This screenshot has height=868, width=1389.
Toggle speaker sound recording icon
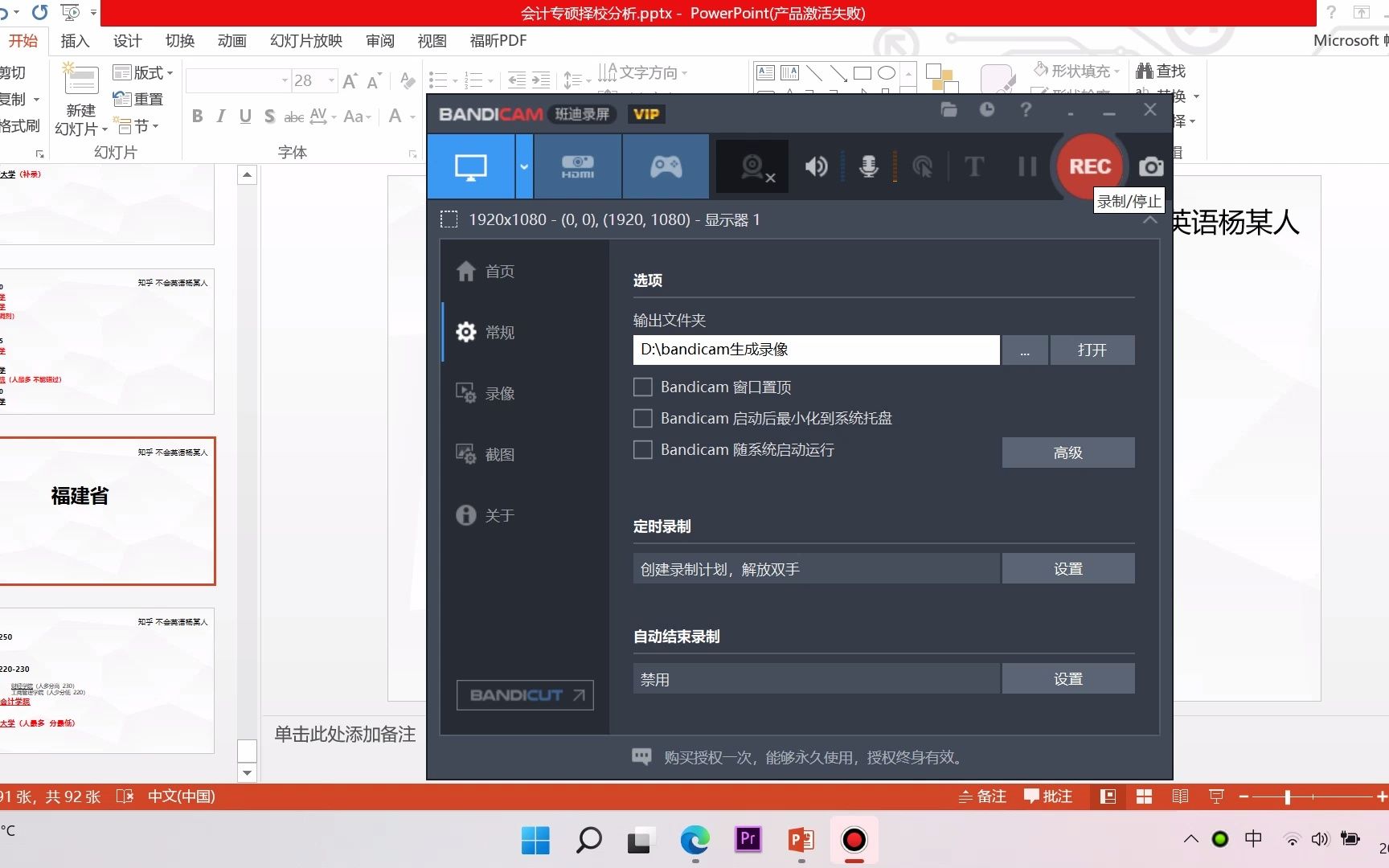(816, 166)
